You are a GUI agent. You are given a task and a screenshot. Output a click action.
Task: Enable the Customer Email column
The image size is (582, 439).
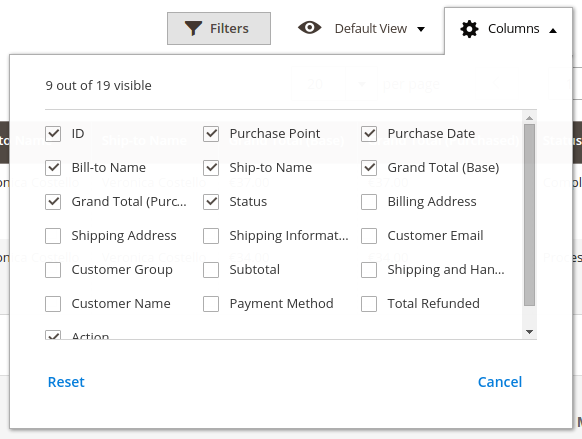(x=369, y=236)
